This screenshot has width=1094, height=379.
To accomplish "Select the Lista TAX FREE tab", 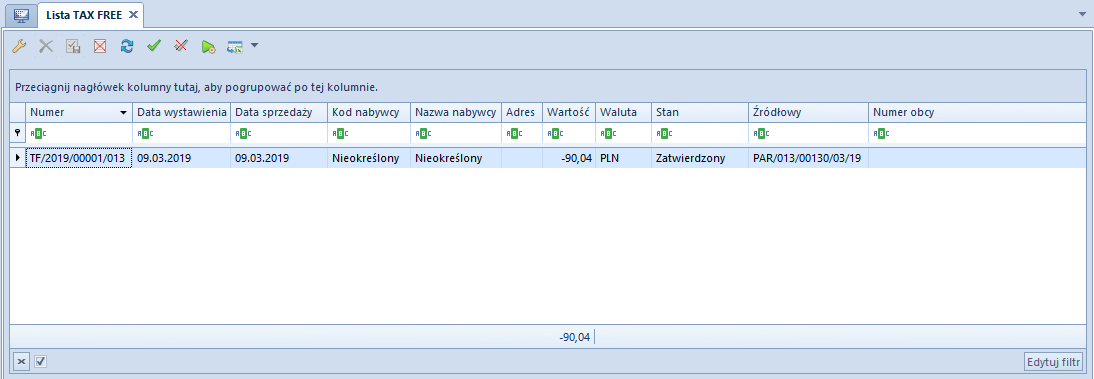I will tap(84, 15).
